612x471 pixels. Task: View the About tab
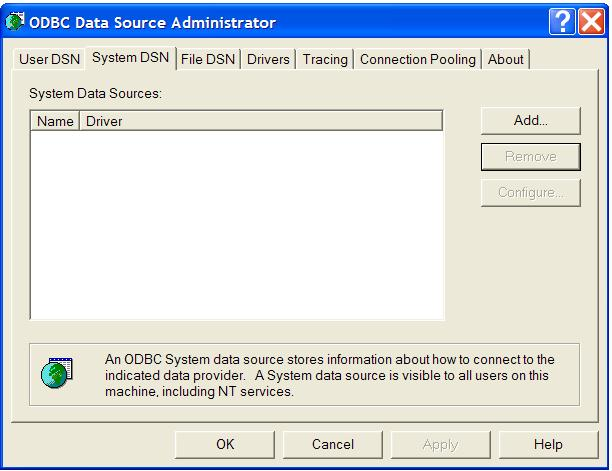(x=505, y=60)
